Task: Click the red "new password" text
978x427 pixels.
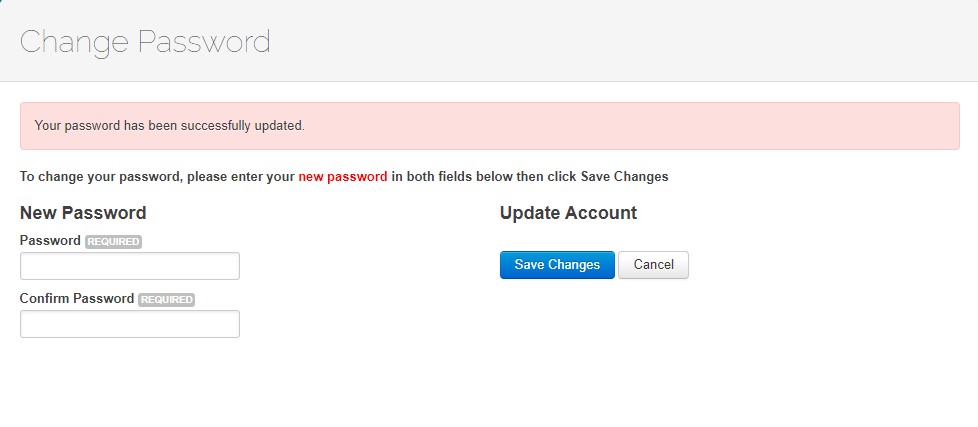Action: pyautogui.click(x=342, y=177)
